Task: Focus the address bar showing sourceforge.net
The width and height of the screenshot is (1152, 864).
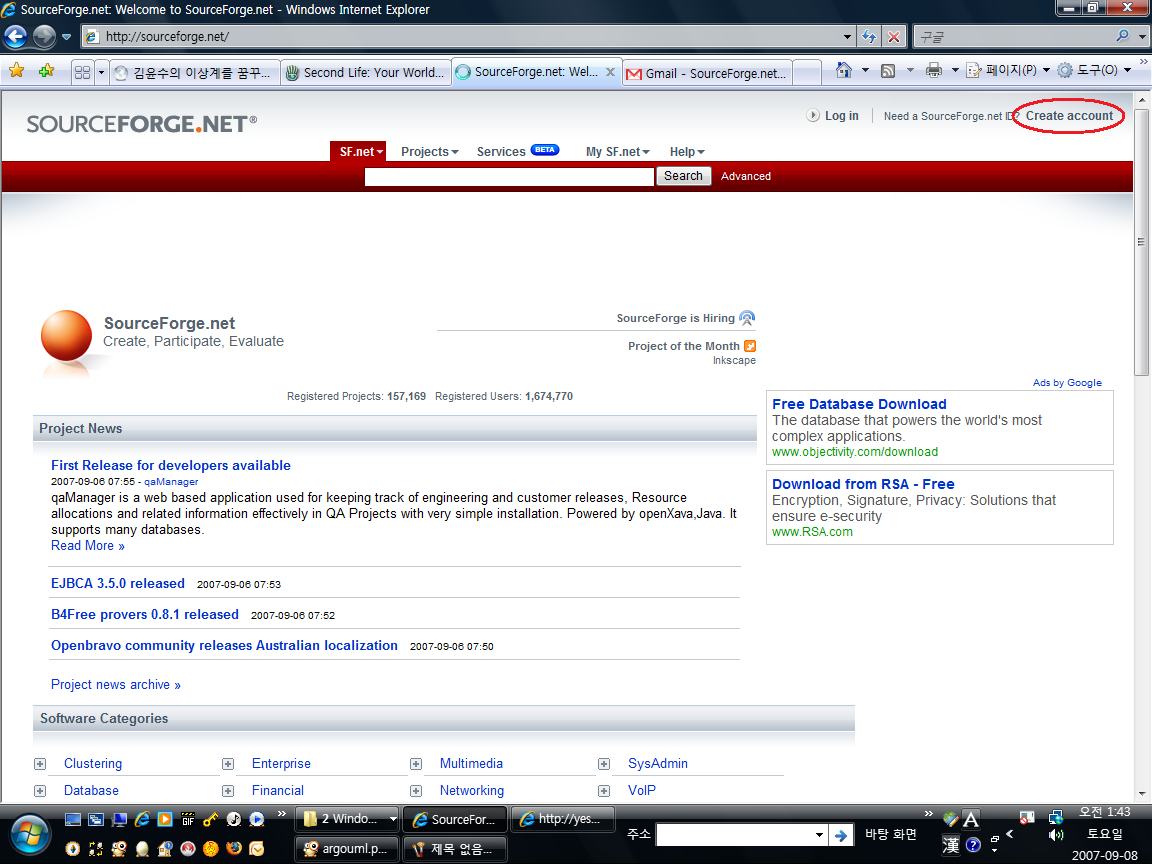Action: point(467,36)
